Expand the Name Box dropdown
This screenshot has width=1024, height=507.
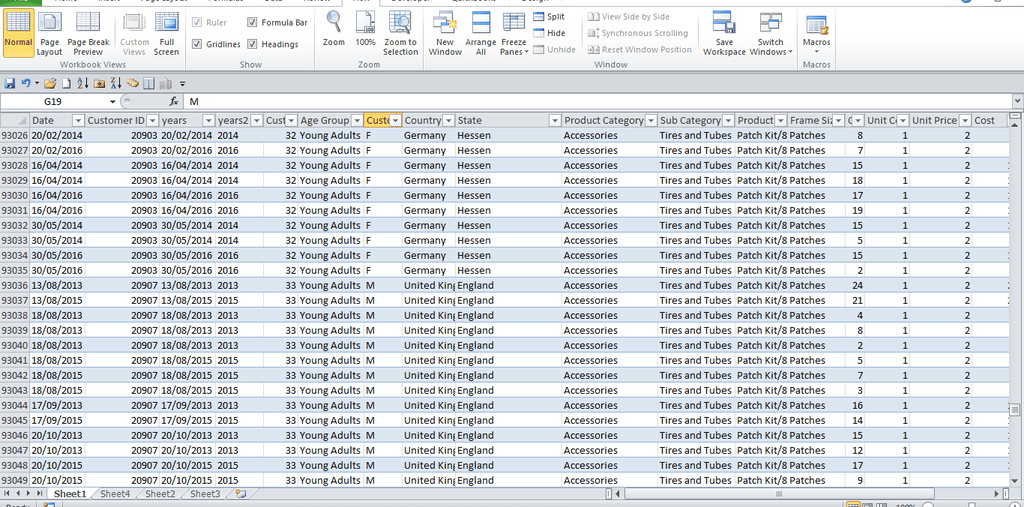click(x=113, y=101)
